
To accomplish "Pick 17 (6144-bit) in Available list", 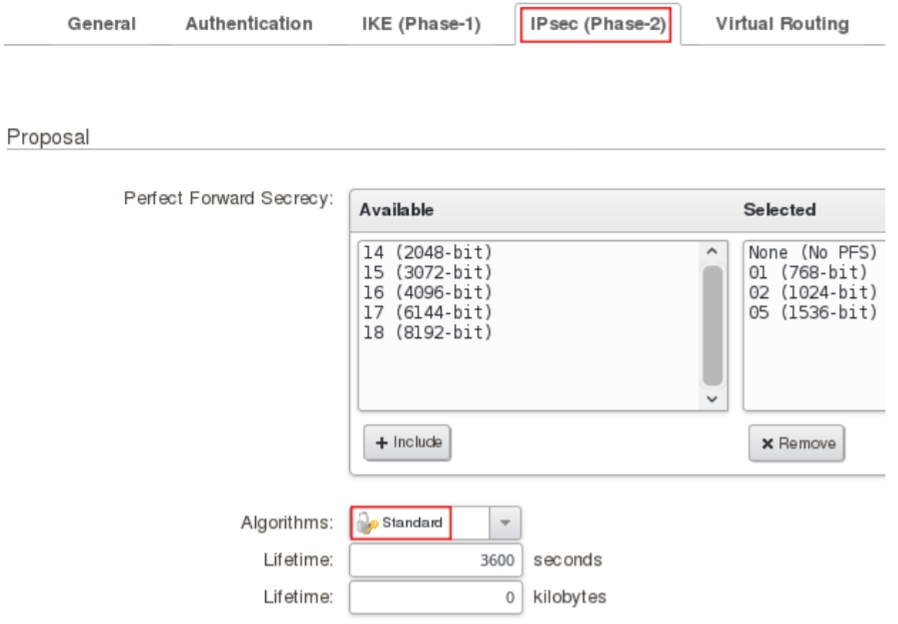I will tap(428, 312).
